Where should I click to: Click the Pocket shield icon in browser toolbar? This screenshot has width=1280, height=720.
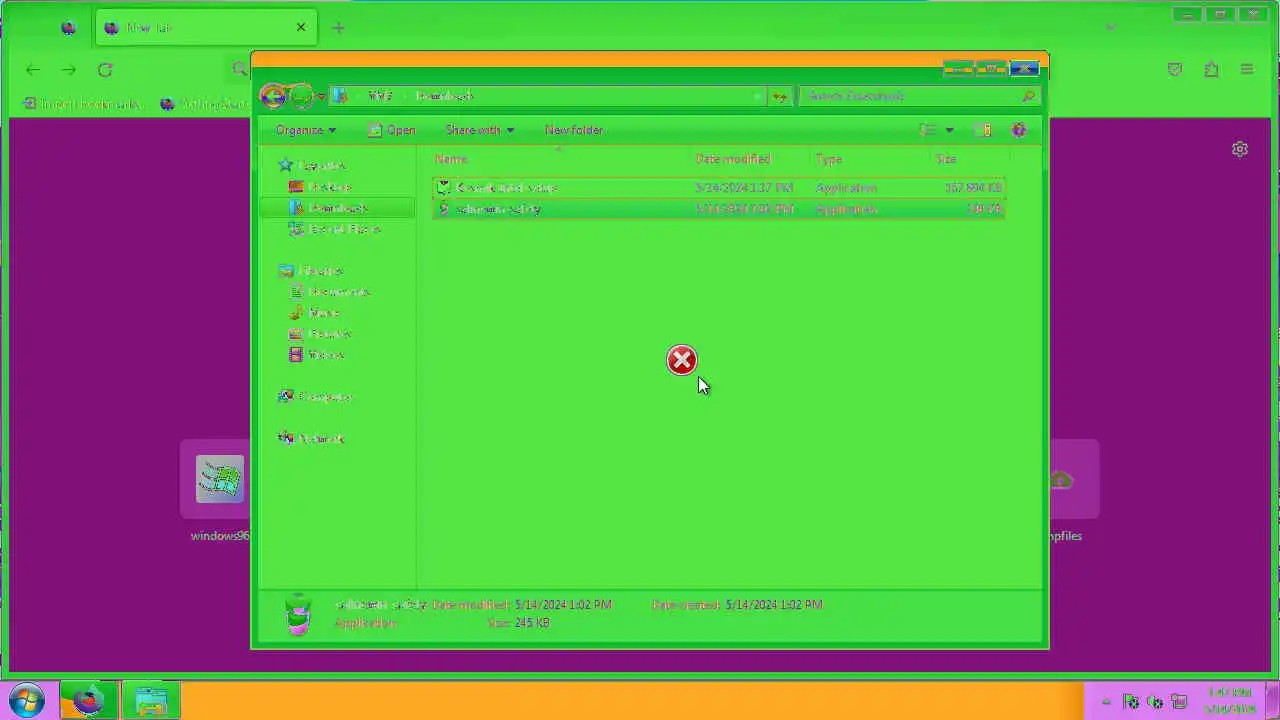tap(1175, 69)
